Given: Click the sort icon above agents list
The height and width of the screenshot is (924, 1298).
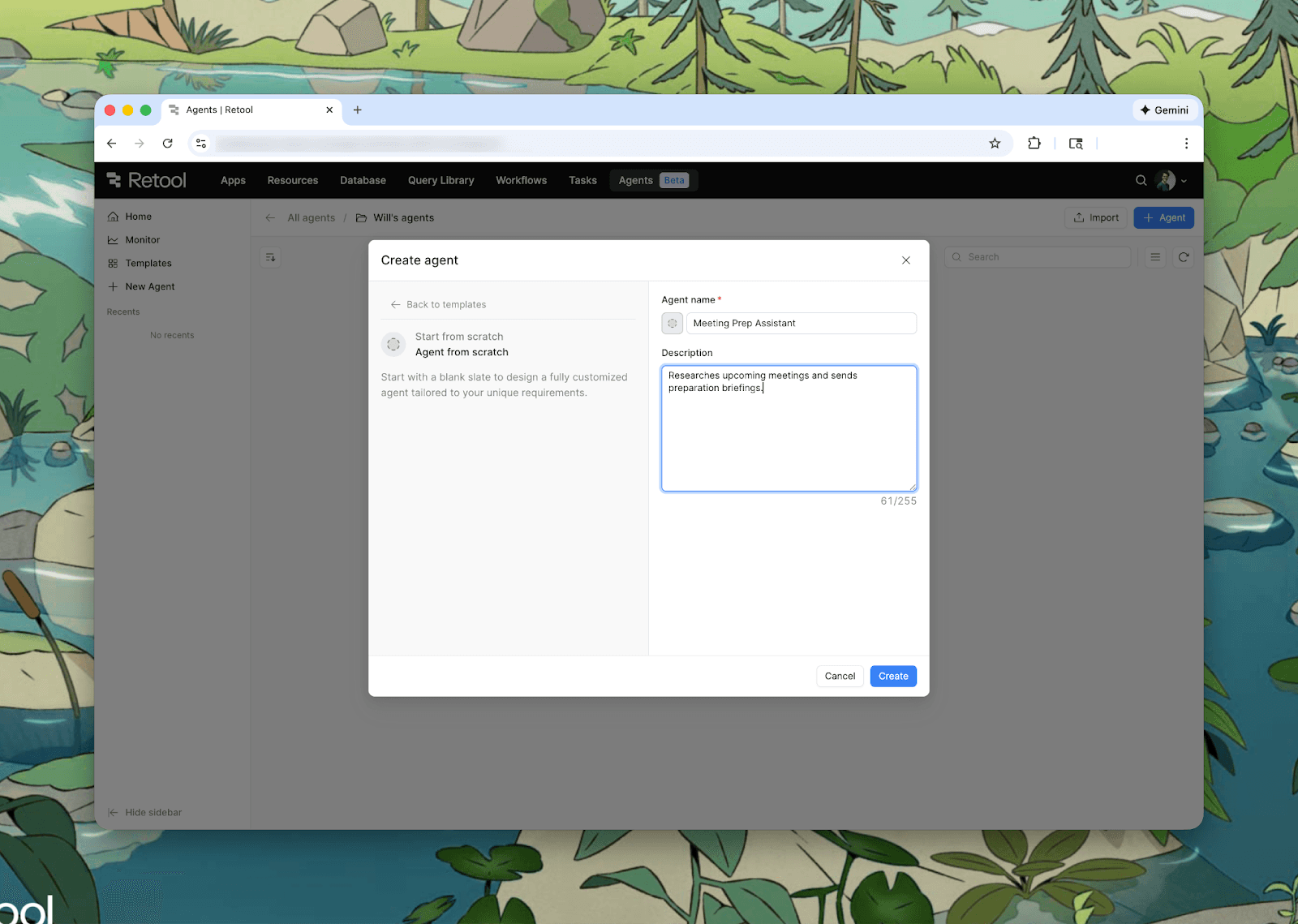Looking at the screenshot, I should coord(270,257).
